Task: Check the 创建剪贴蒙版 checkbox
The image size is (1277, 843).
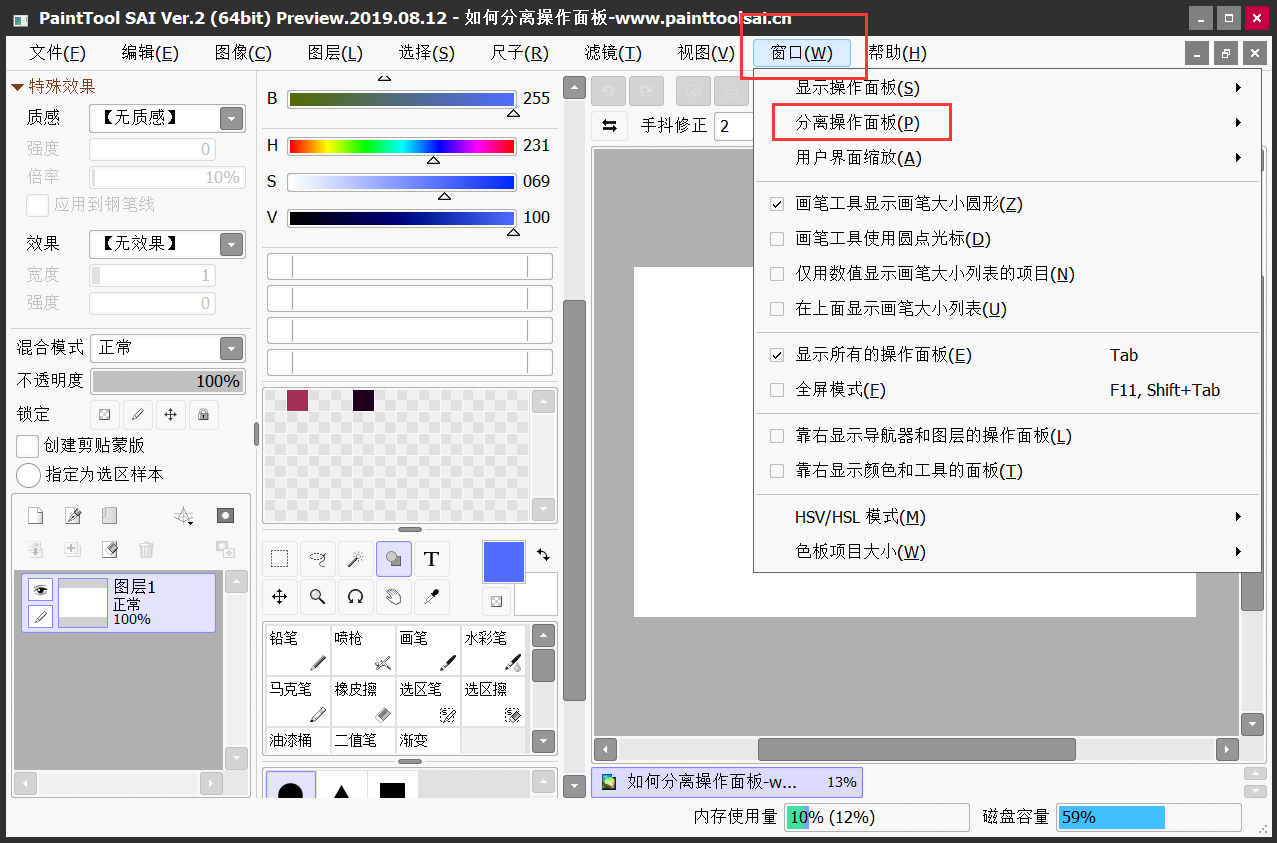Action: click(x=29, y=445)
